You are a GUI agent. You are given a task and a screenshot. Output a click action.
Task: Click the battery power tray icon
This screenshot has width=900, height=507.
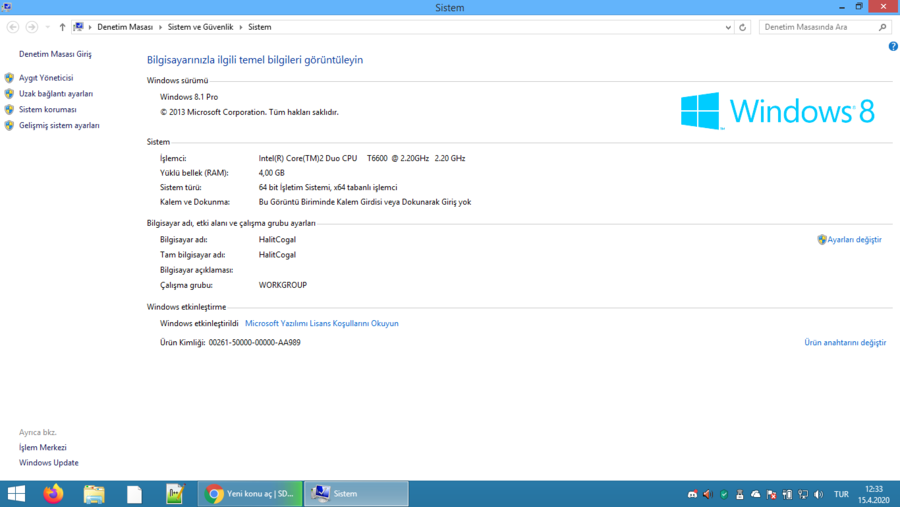pyautogui.click(x=787, y=494)
